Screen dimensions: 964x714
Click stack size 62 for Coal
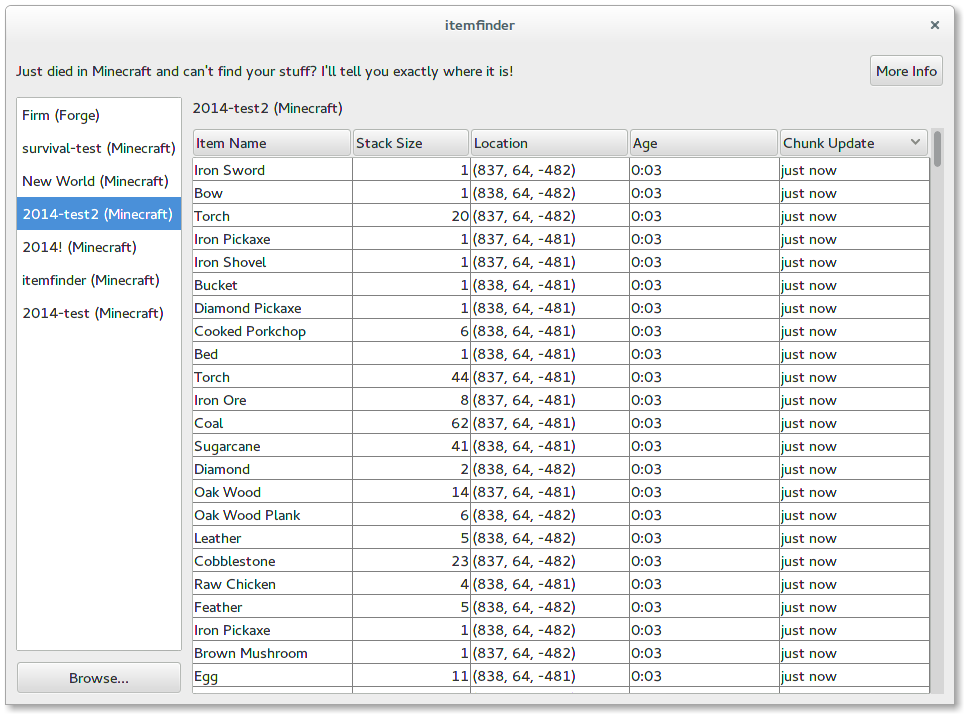coord(460,423)
